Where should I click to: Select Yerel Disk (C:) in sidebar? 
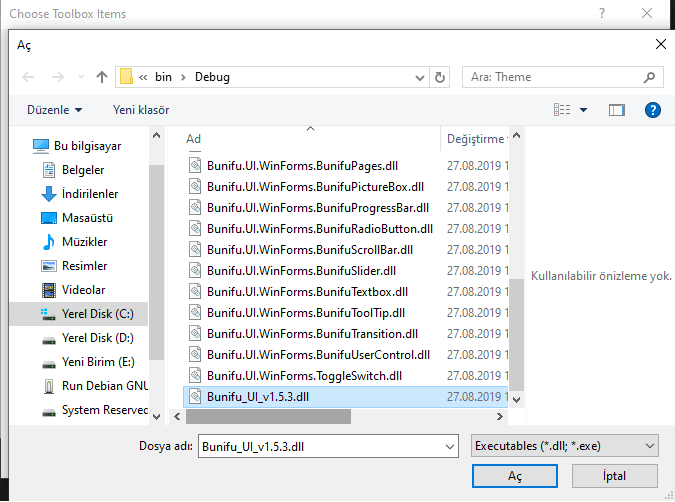(x=79, y=314)
